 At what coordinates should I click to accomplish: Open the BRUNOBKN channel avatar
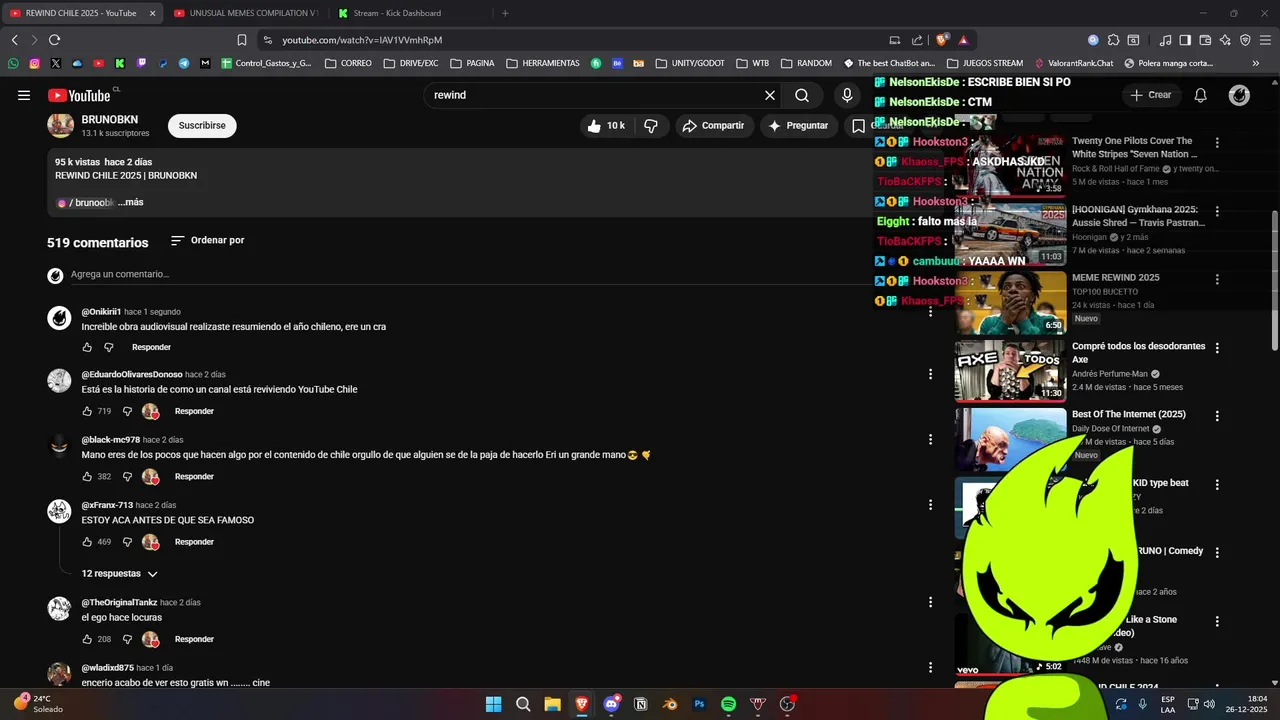coord(60,125)
